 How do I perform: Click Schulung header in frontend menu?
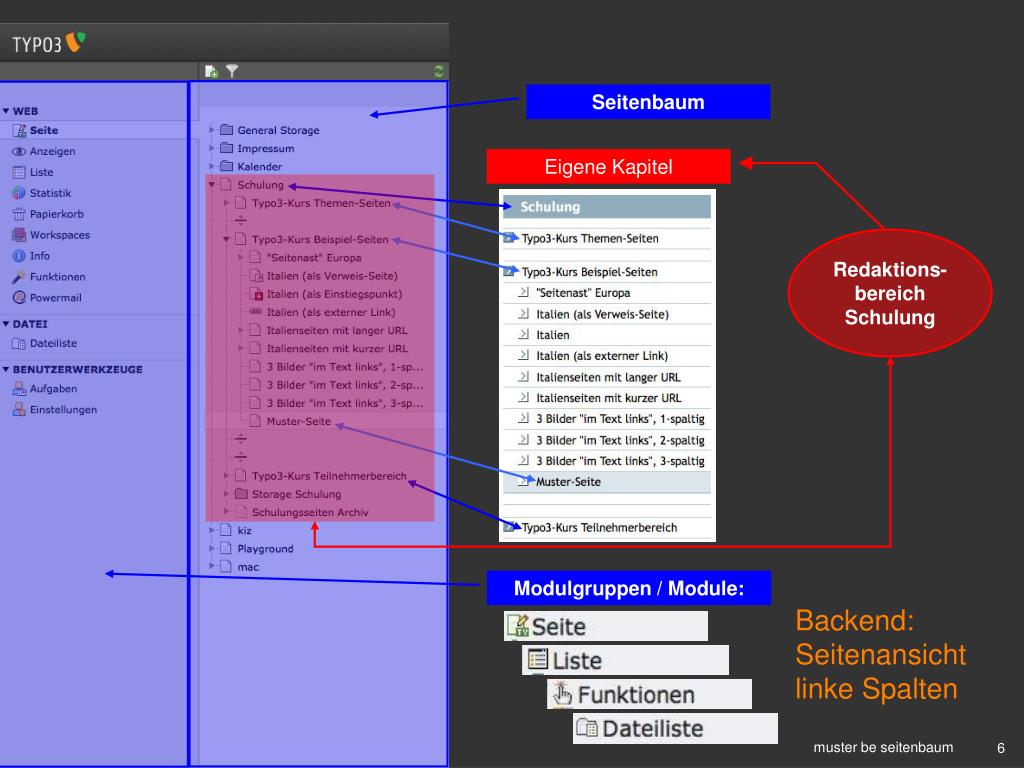tap(607, 207)
